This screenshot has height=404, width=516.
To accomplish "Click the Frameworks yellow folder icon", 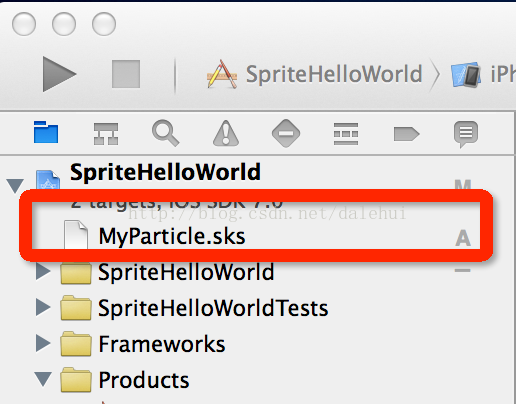I will coord(76,344).
